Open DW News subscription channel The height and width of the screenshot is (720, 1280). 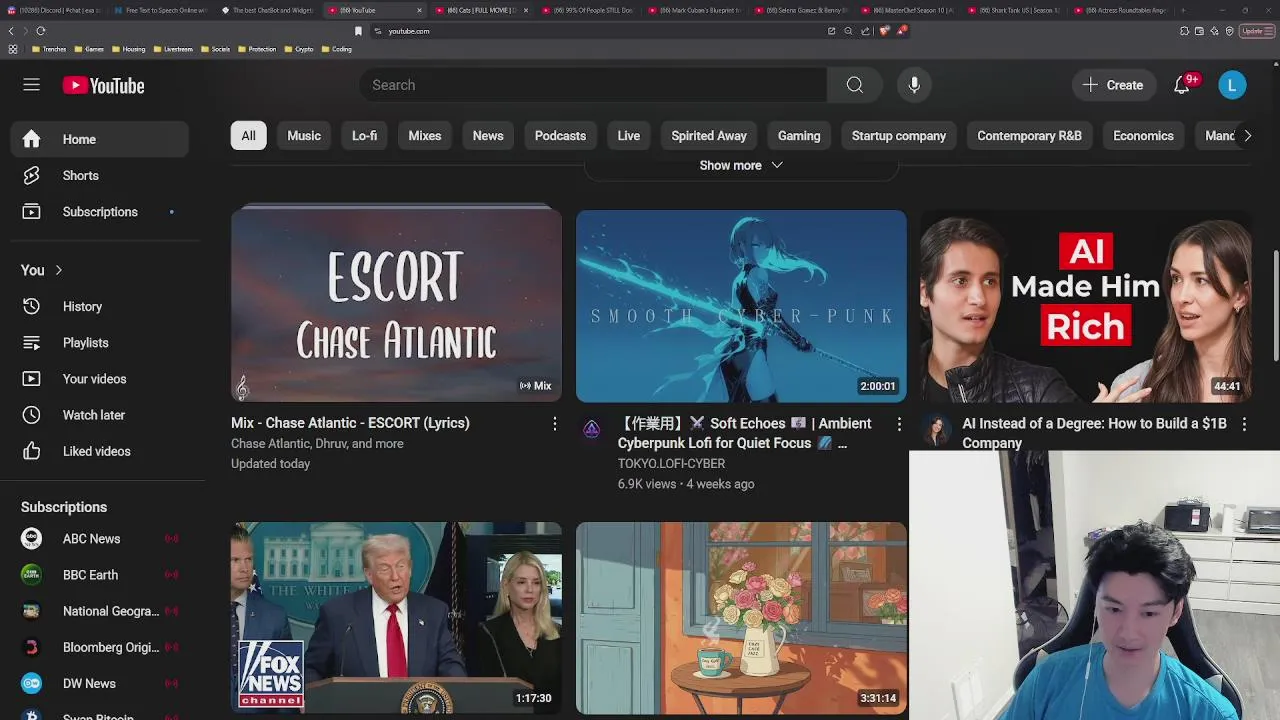pyautogui.click(x=99, y=683)
